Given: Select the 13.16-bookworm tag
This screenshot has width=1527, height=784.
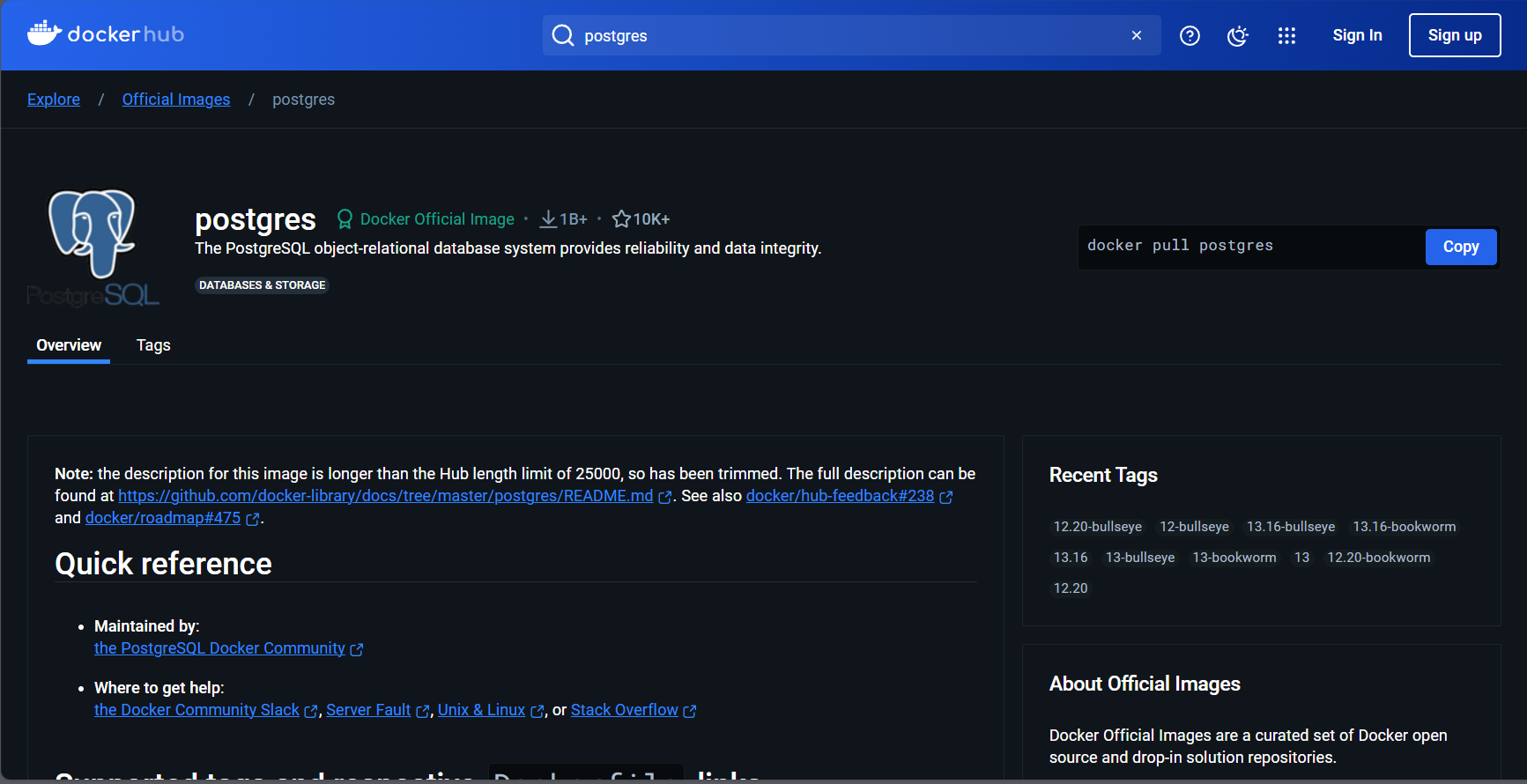Looking at the screenshot, I should (1405, 527).
